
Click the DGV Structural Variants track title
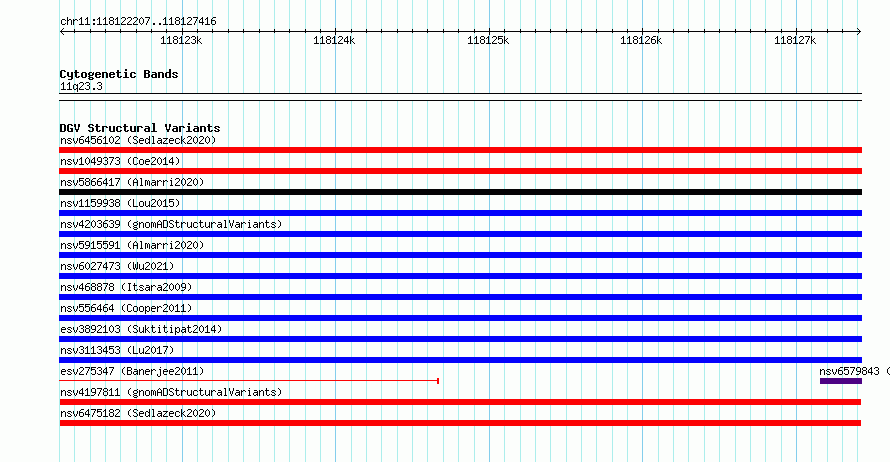pyautogui.click(x=140, y=128)
